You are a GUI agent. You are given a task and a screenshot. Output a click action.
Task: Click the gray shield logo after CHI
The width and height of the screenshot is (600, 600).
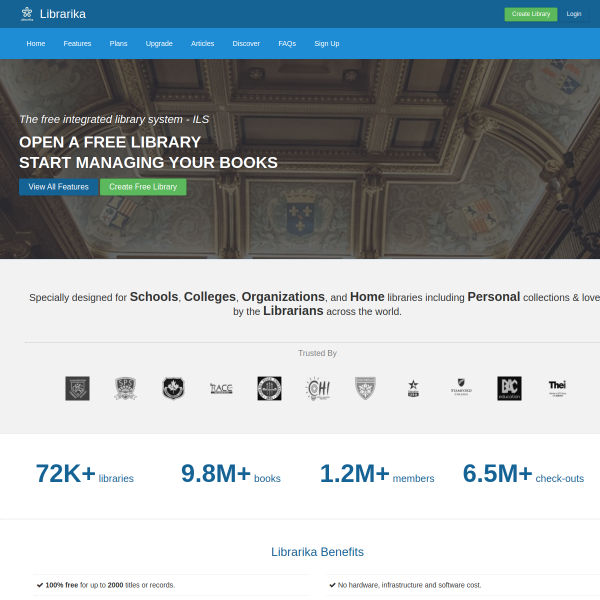[x=365, y=388]
